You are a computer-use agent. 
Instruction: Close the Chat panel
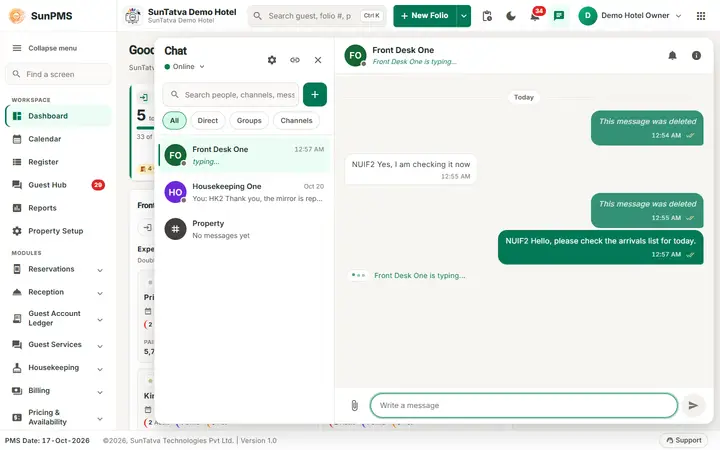click(x=318, y=60)
